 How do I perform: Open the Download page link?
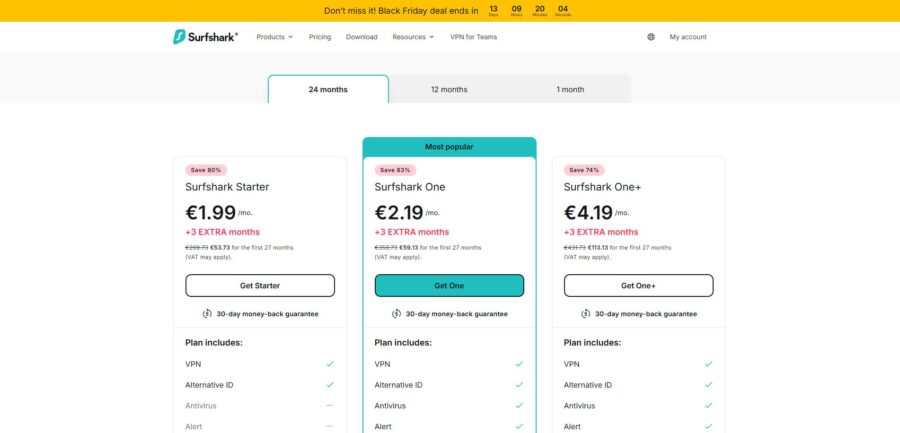coord(362,37)
